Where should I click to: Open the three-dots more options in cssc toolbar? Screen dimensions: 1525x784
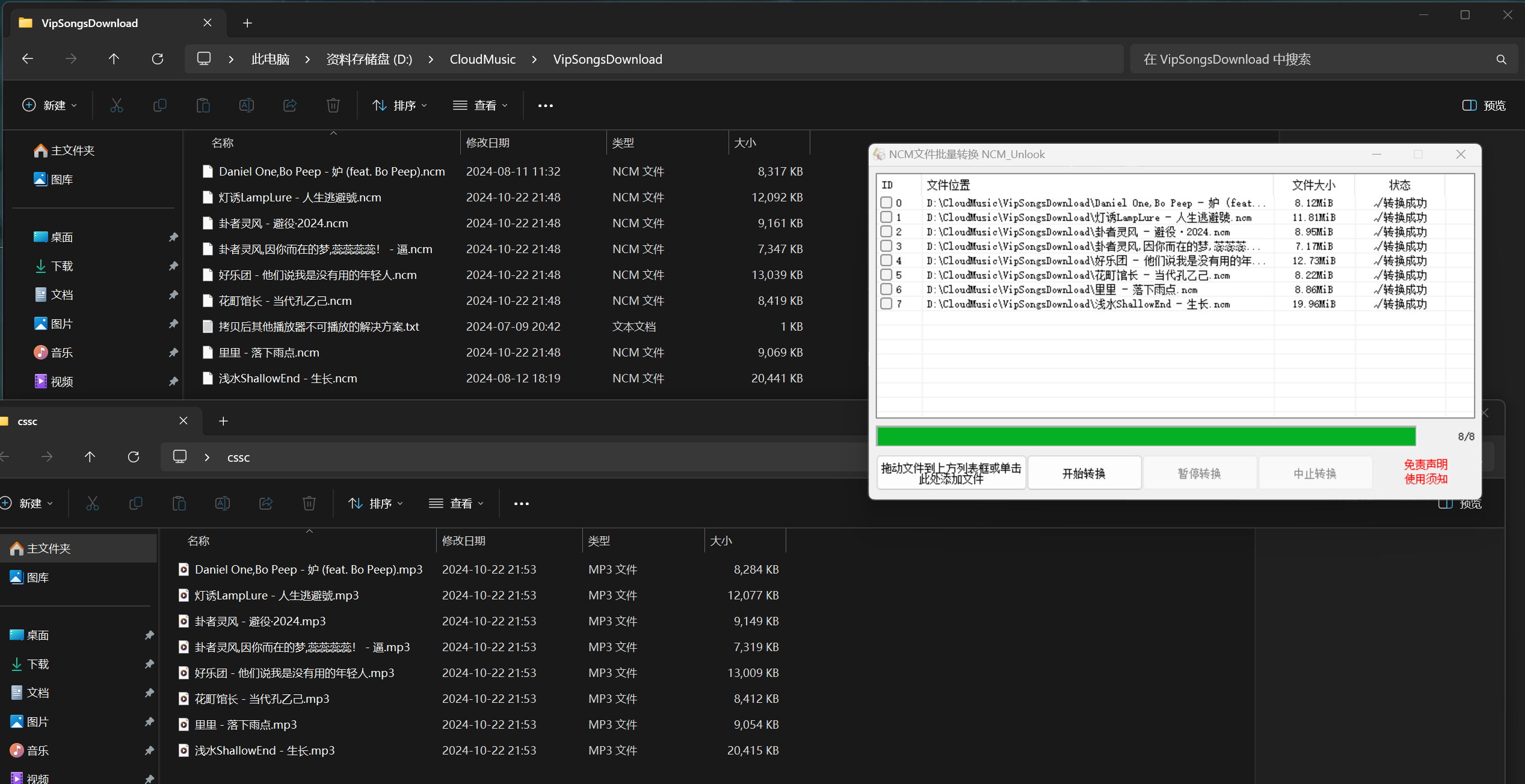(521, 503)
